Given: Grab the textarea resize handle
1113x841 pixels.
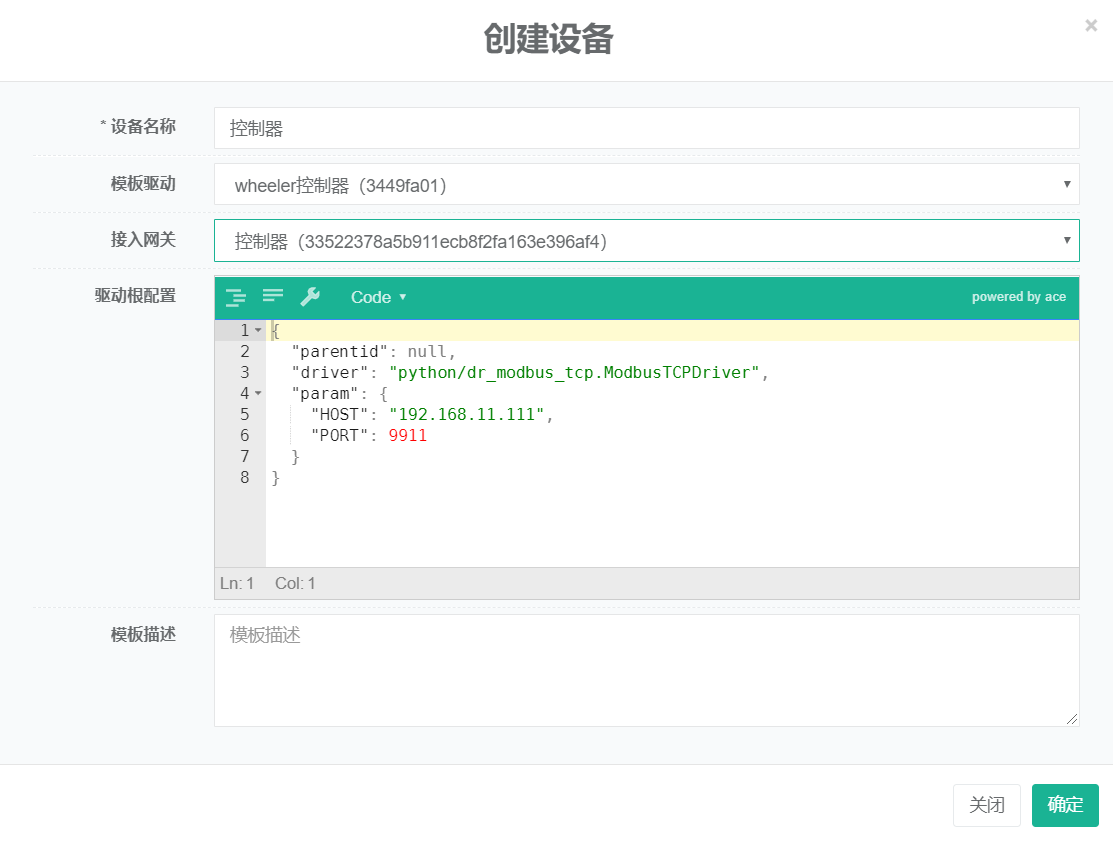Looking at the screenshot, I should click(1072, 719).
